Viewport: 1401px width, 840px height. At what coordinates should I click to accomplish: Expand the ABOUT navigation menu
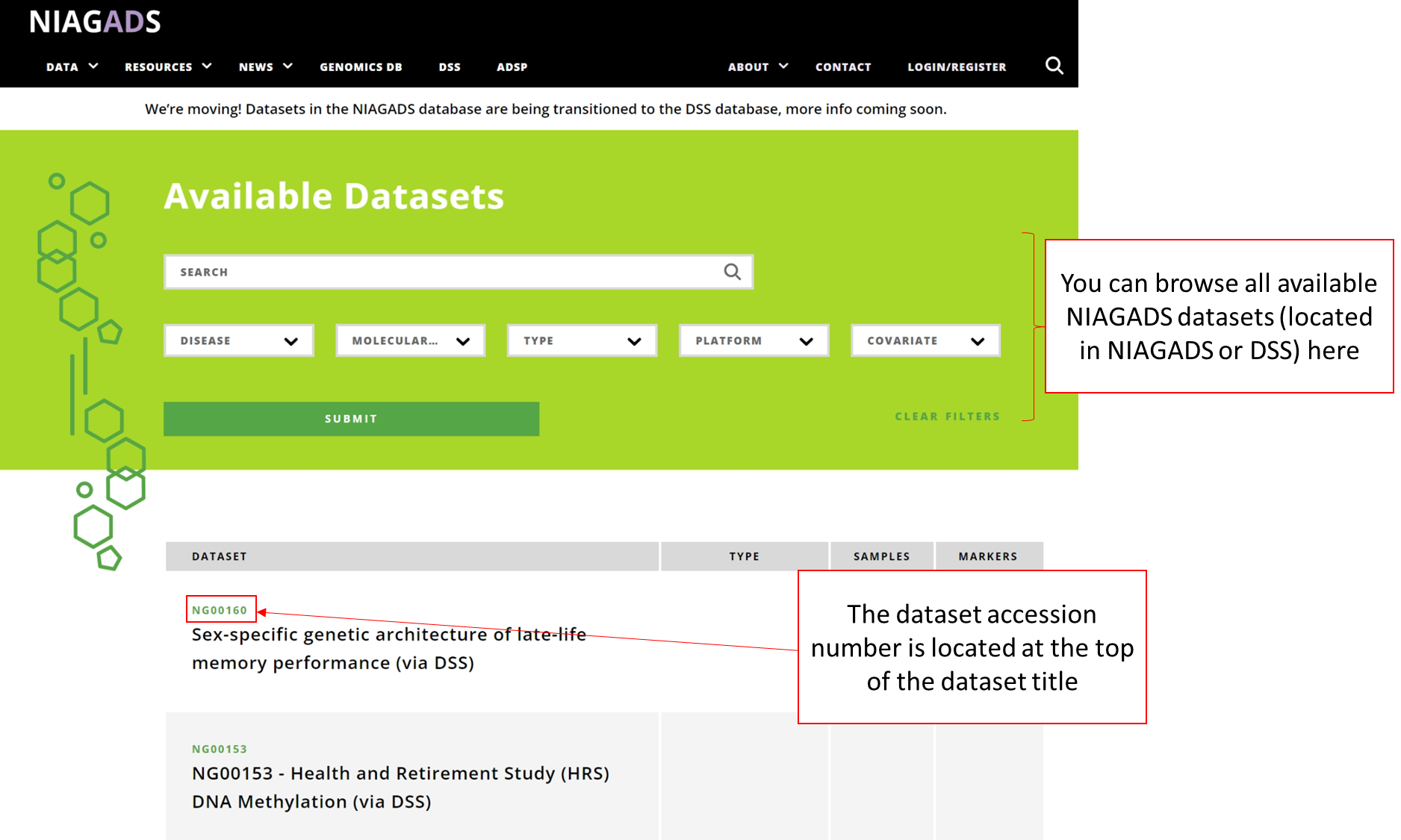pos(758,66)
